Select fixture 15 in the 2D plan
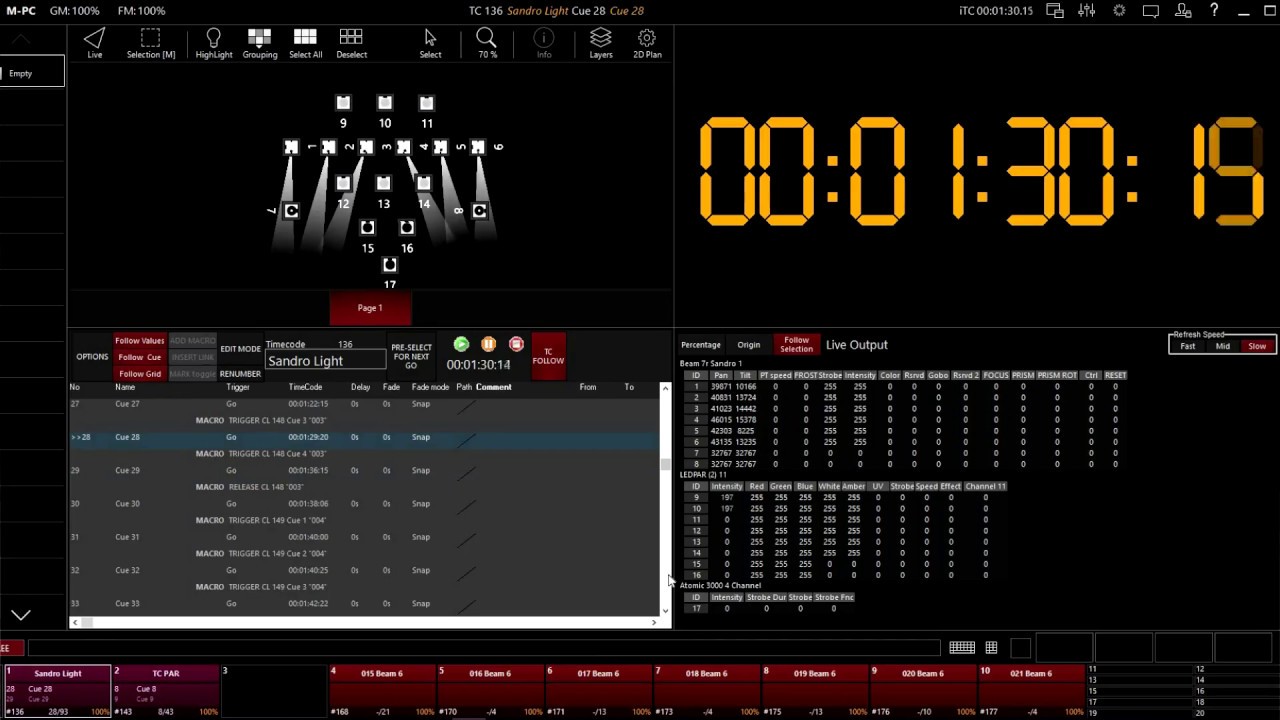This screenshot has width=1280, height=720. pyautogui.click(x=367, y=228)
